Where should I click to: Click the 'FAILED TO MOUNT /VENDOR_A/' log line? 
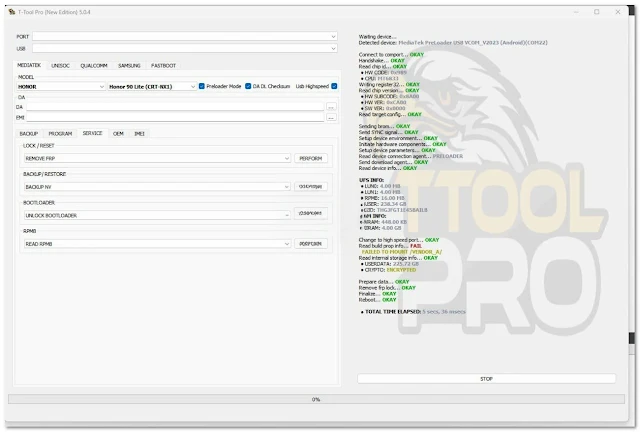(x=402, y=252)
